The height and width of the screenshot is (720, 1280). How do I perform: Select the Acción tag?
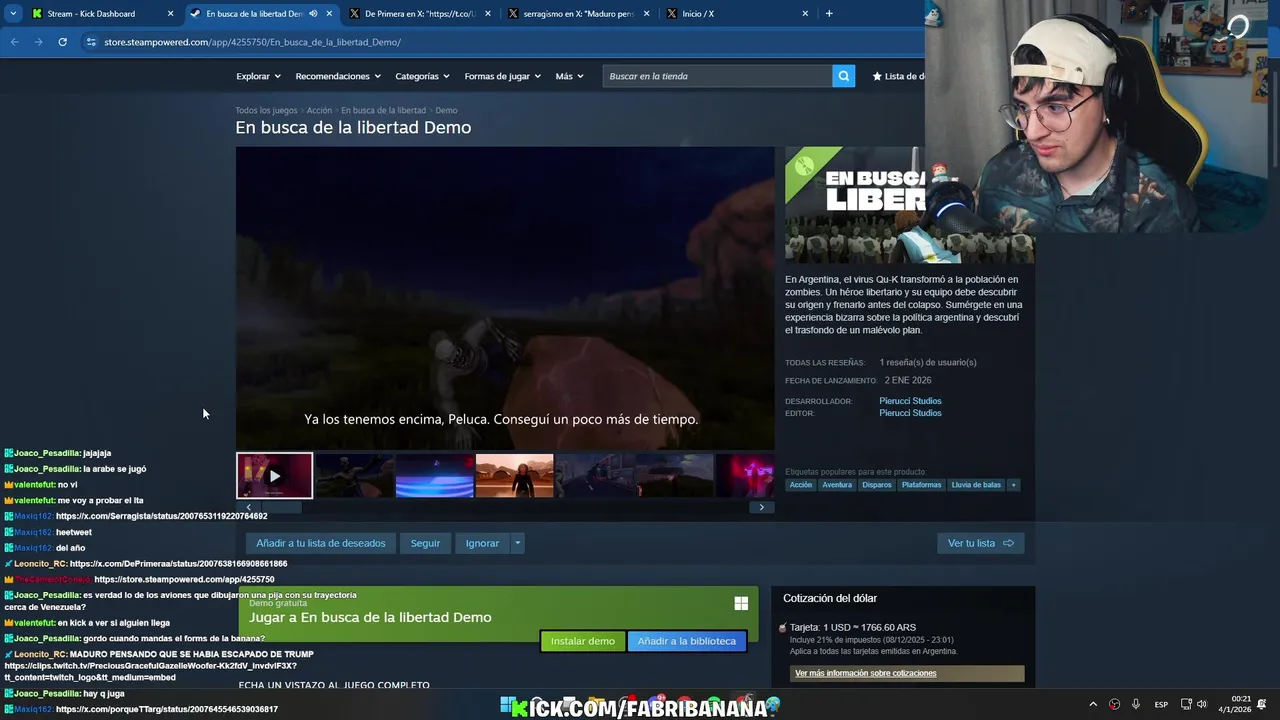pyautogui.click(x=801, y=485)
